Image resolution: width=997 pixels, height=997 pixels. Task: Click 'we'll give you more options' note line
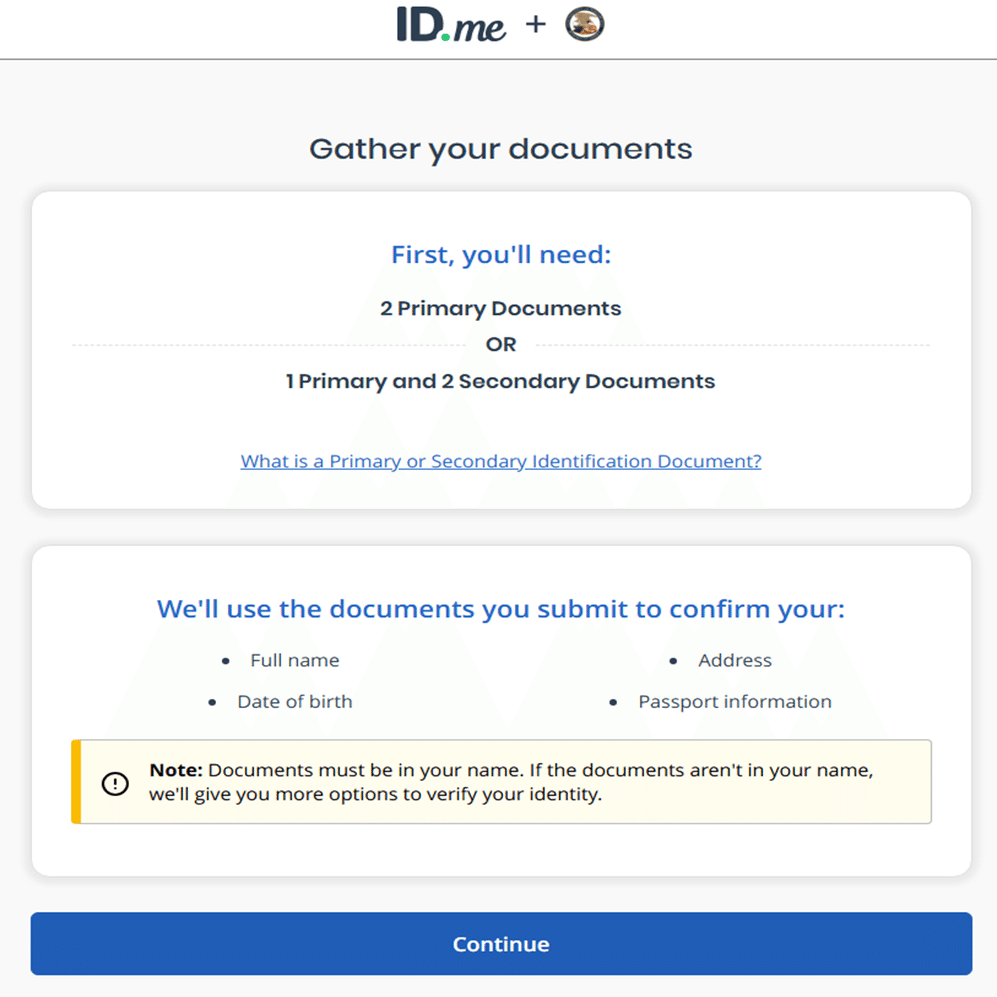[x=375, y=797]
